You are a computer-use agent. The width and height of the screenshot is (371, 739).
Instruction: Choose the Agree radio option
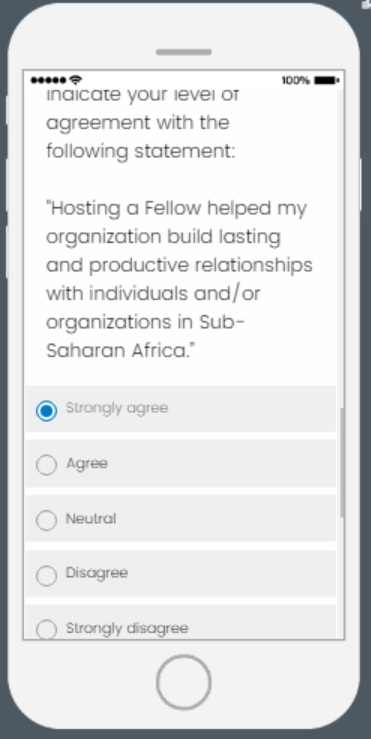tap(46, 465)
